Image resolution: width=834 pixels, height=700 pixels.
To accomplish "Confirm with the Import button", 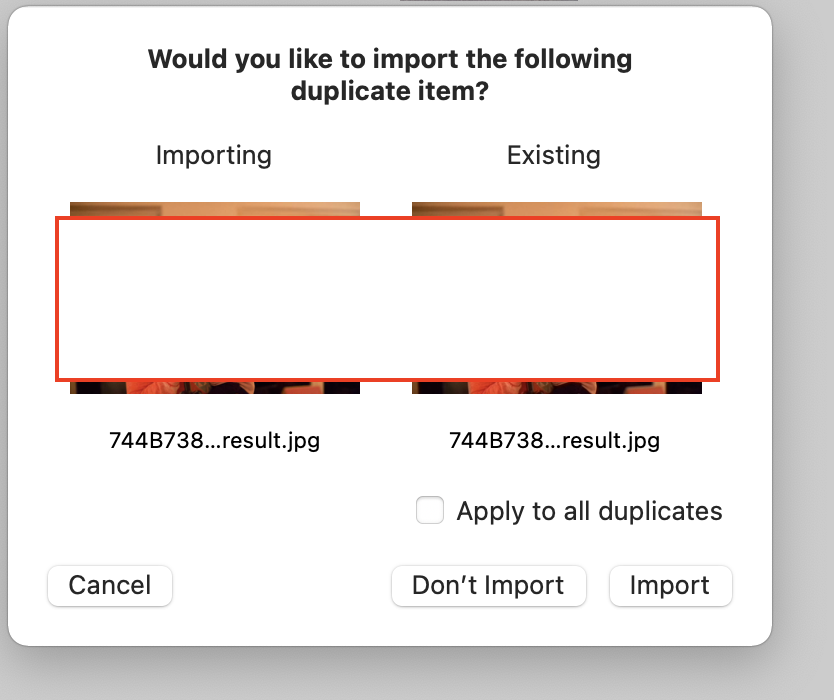I will 670,586.
